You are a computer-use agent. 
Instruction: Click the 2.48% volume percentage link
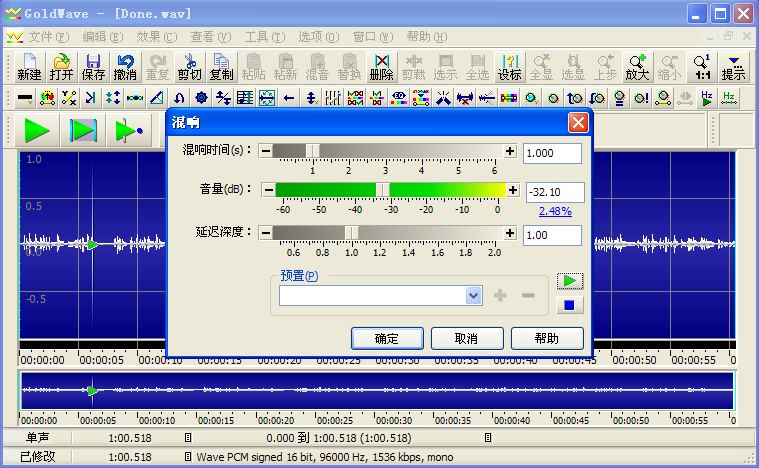pyautogui.click(x=555, y=211)
